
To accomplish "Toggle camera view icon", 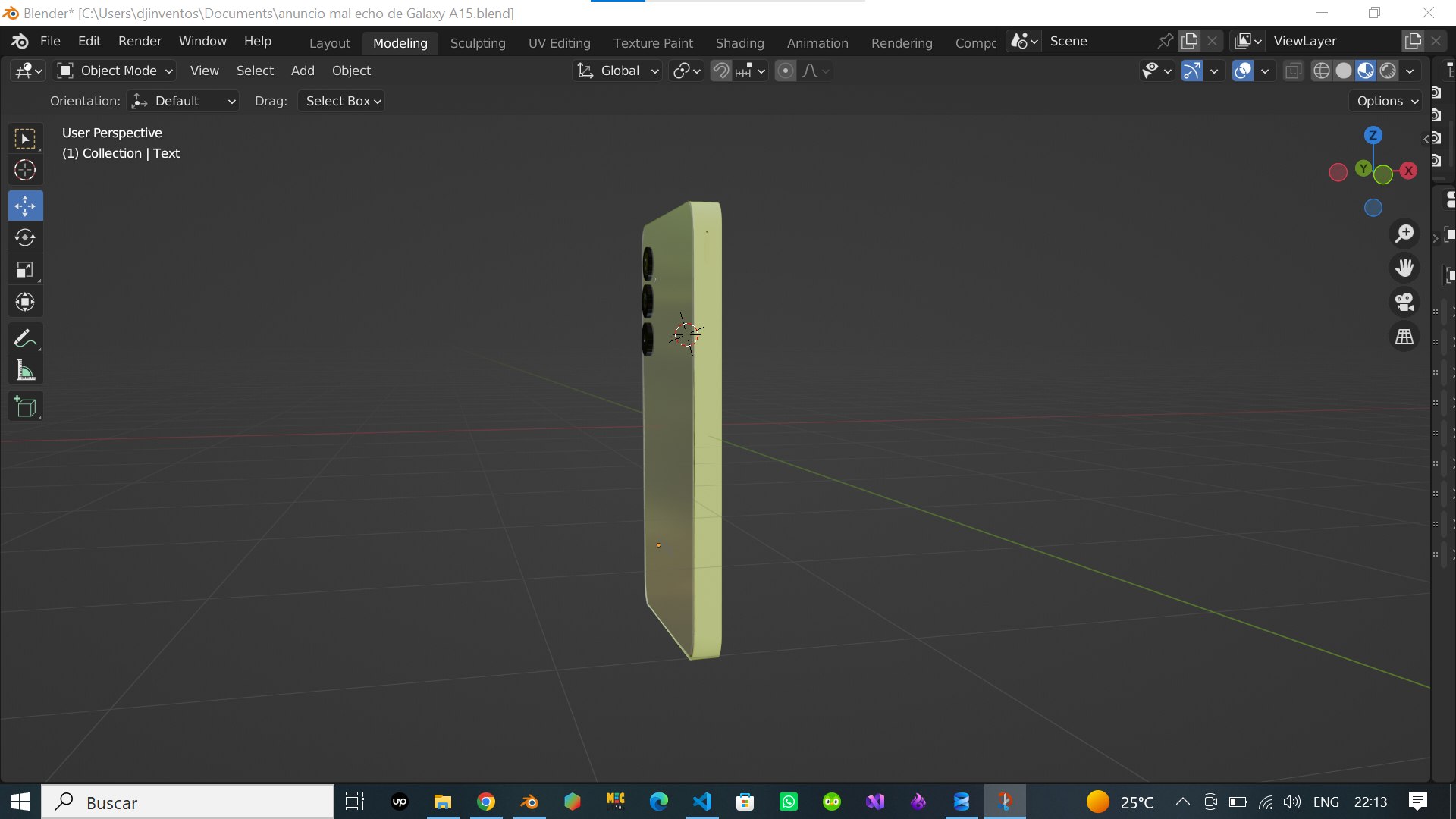I will click(x=1404, y=302).
